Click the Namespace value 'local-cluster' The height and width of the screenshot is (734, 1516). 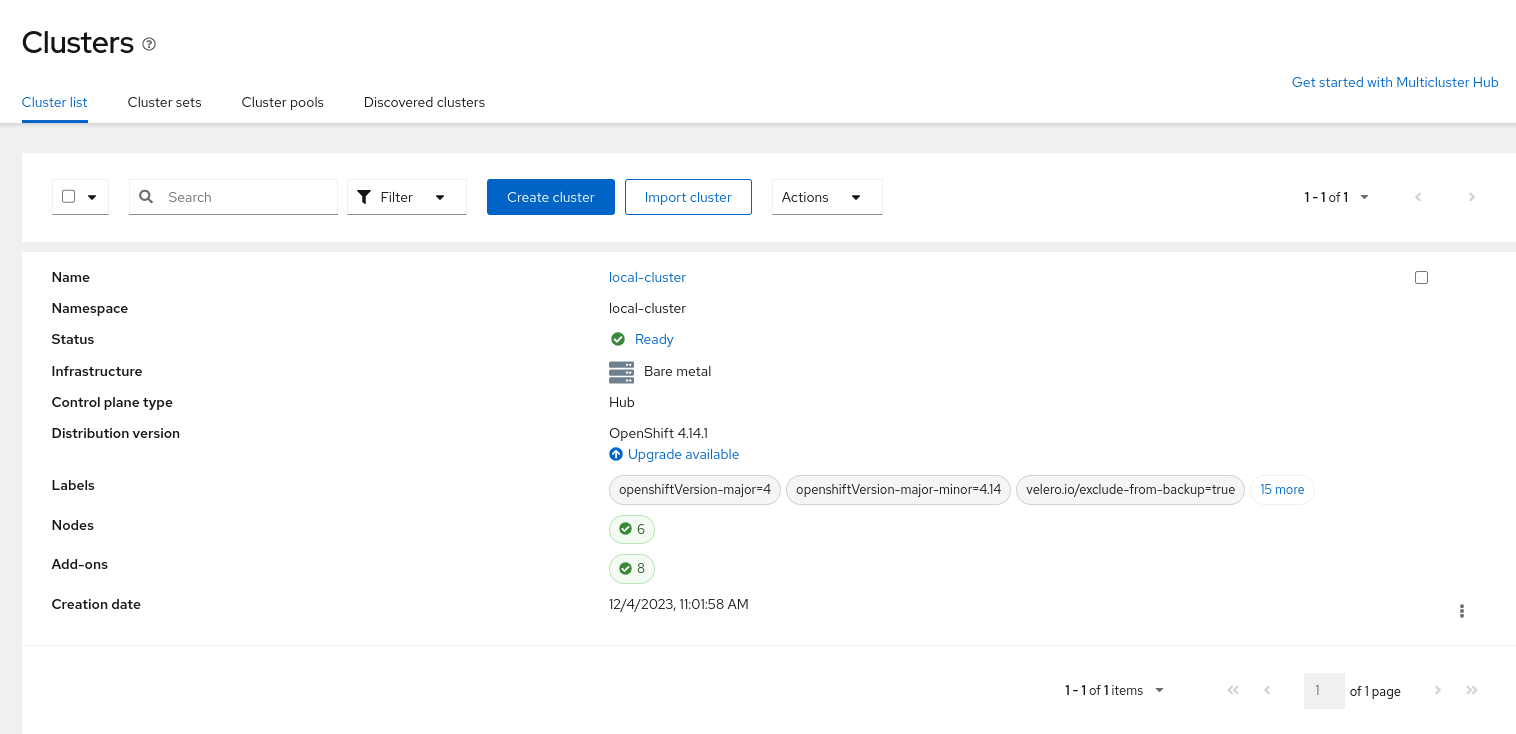coord(647,308)
